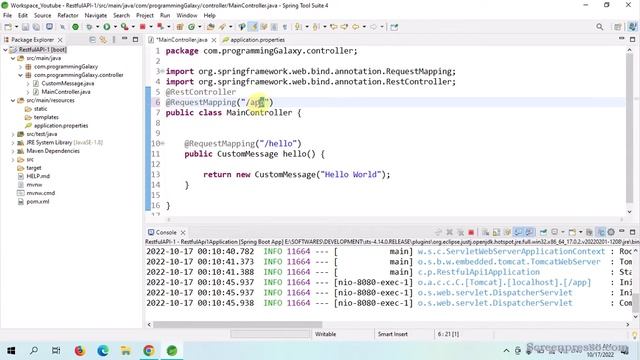Maximize the Console view
The height and width of the screenshot is (360, 640).
click(x=633, y=232)
